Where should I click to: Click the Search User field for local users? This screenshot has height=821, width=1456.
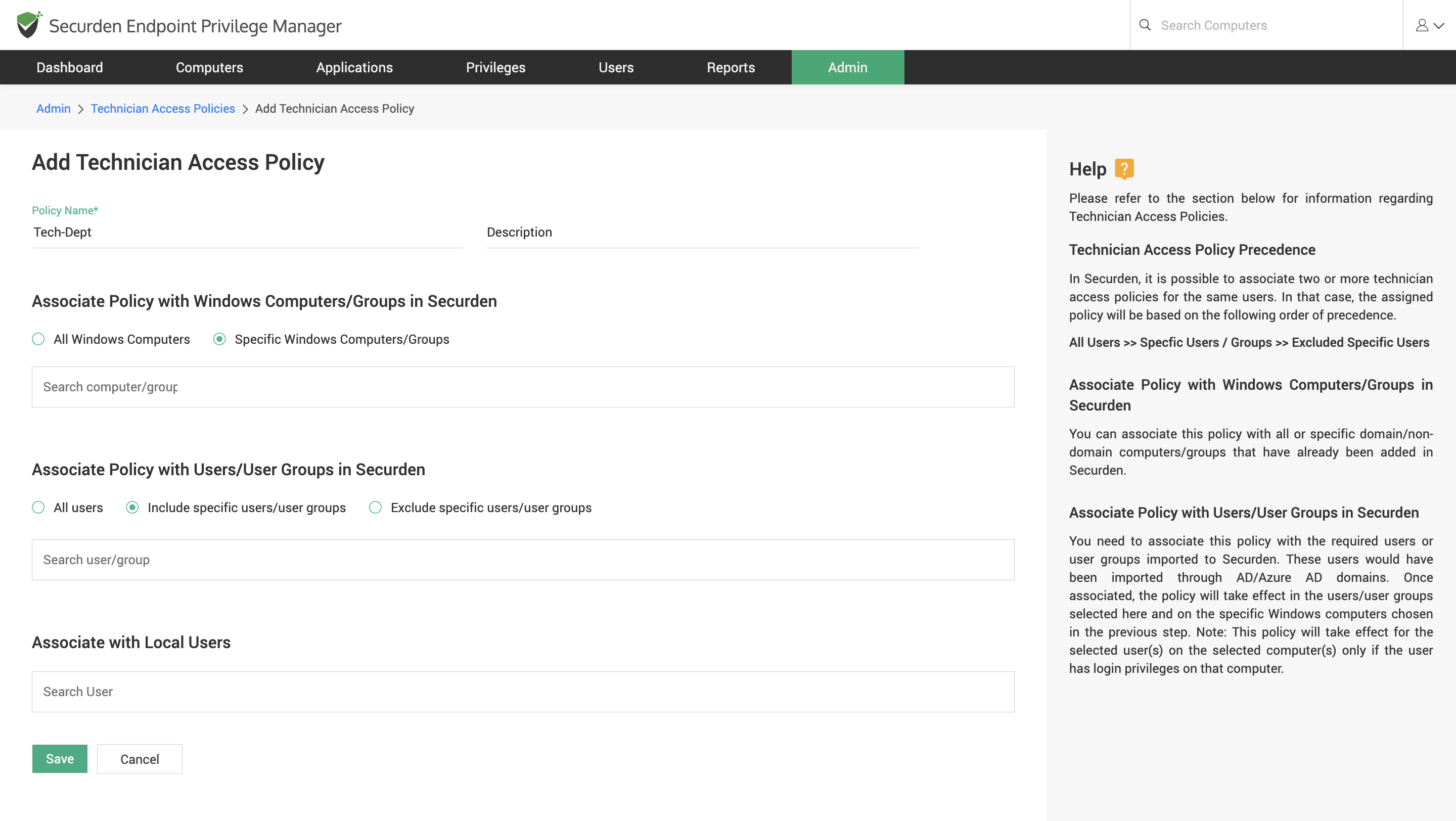pyautogui.click(x=523, y=692)
